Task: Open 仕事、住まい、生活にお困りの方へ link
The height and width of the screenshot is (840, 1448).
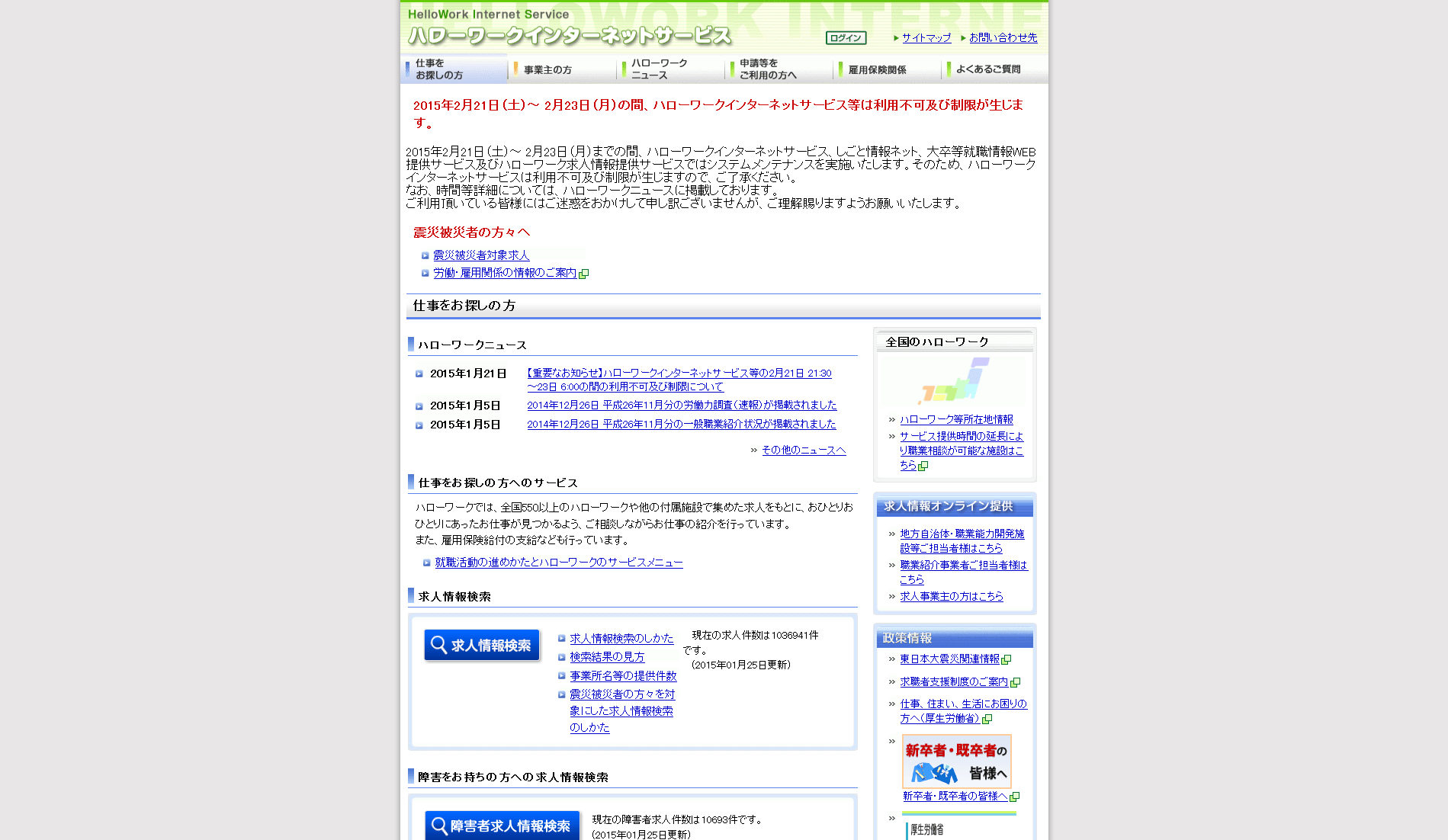Action: (963, 711)
